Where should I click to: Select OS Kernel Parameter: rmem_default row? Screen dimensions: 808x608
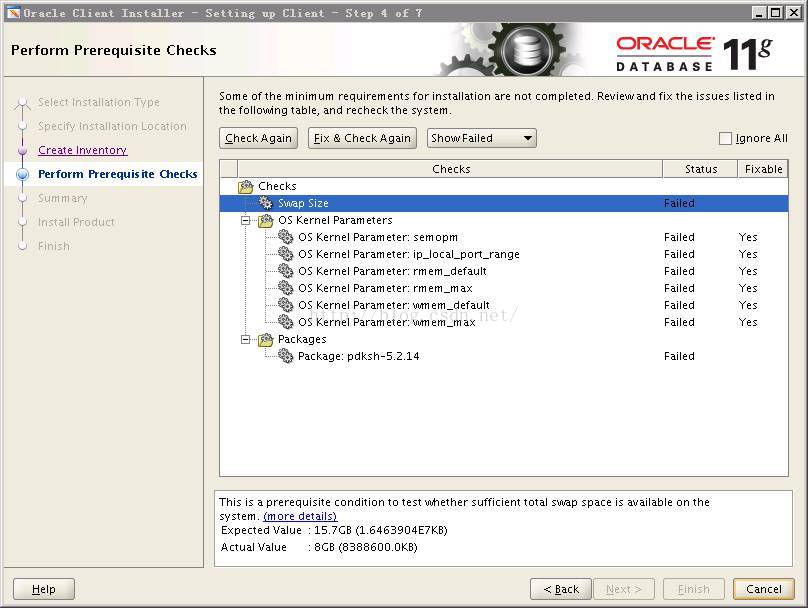tap(504, 271)
